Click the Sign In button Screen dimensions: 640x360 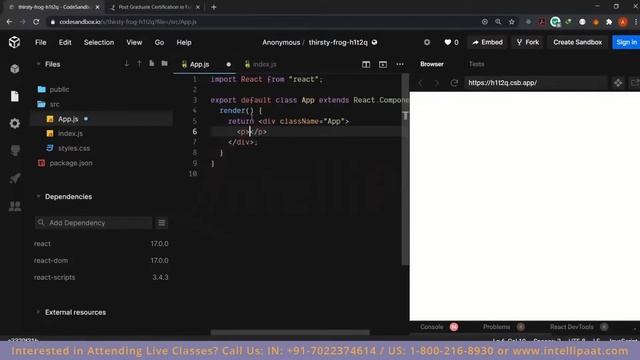pos(626,42)
